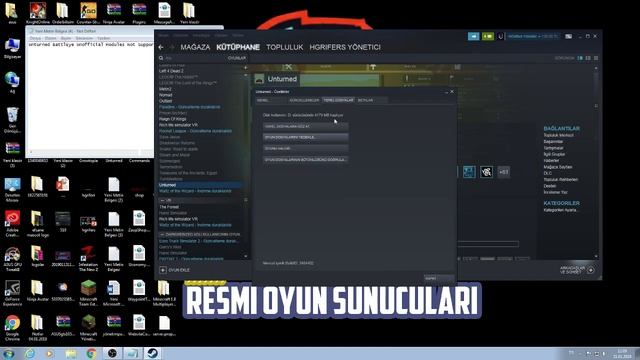Click the Steam profile avatar icon

click(500, 36)
